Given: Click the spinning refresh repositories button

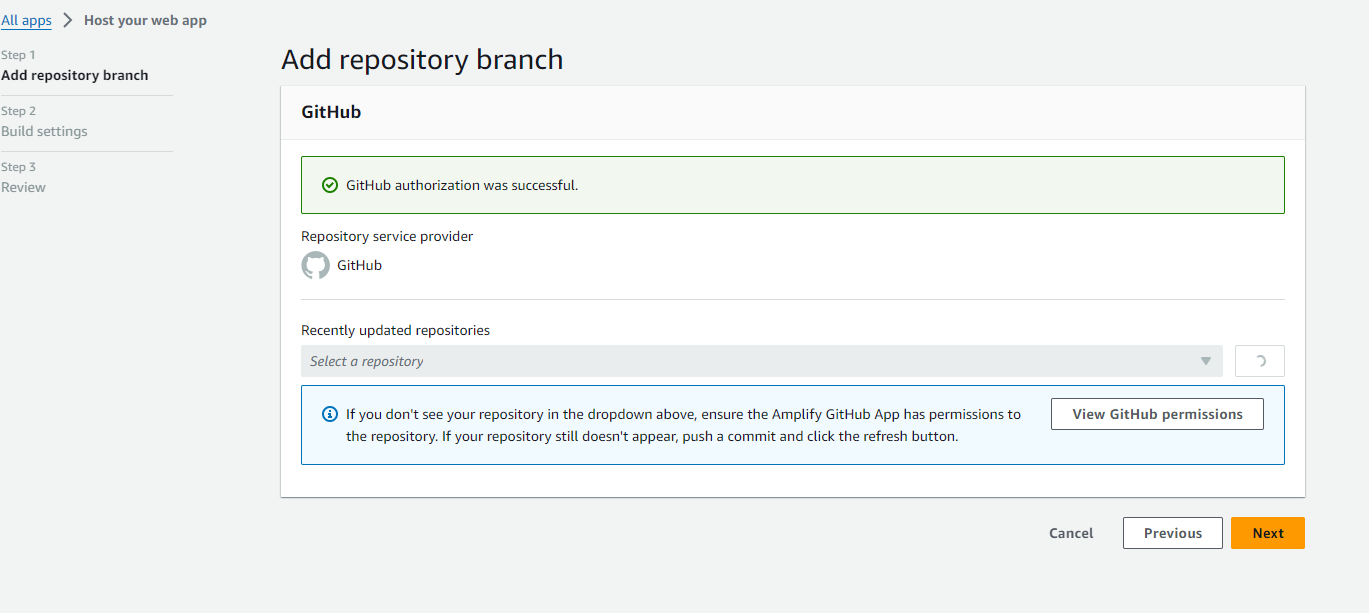Looking at the screenshot, I should tap(1260, 361).
